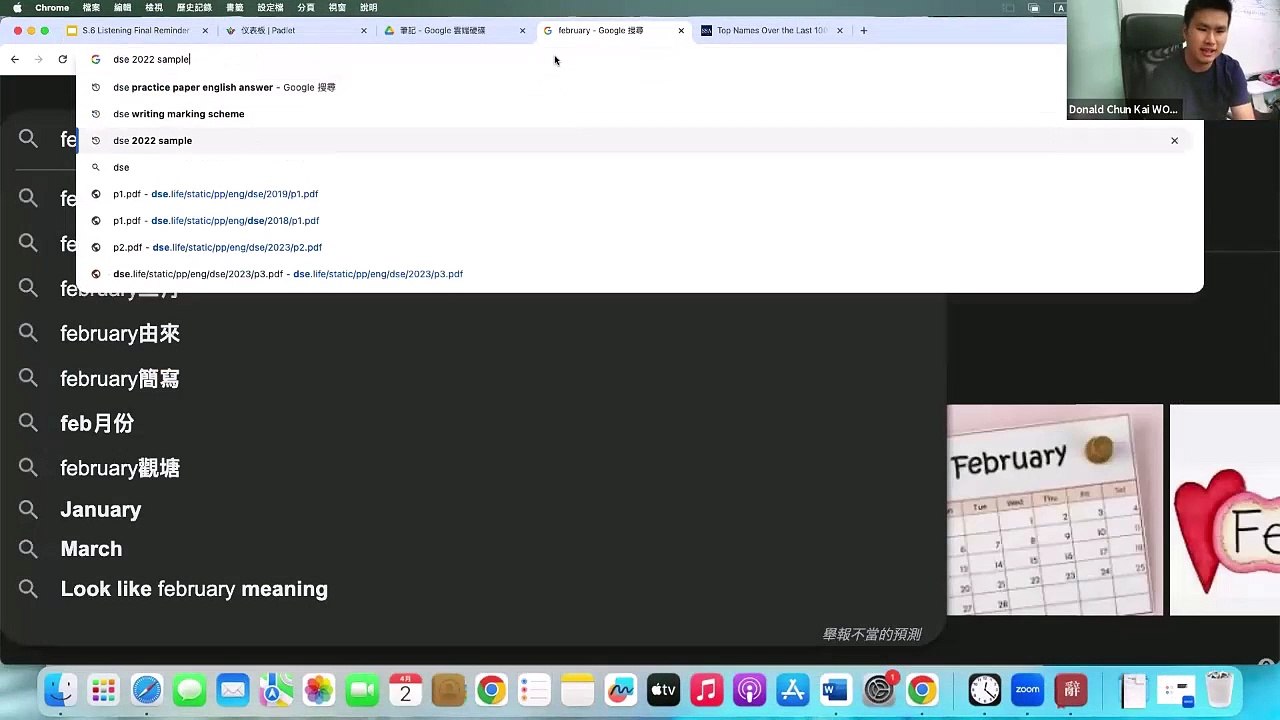The width and height of the screenshot is (1280, 720).
Task: Open Apple TV in the dock
Action: tap(663, 690)
